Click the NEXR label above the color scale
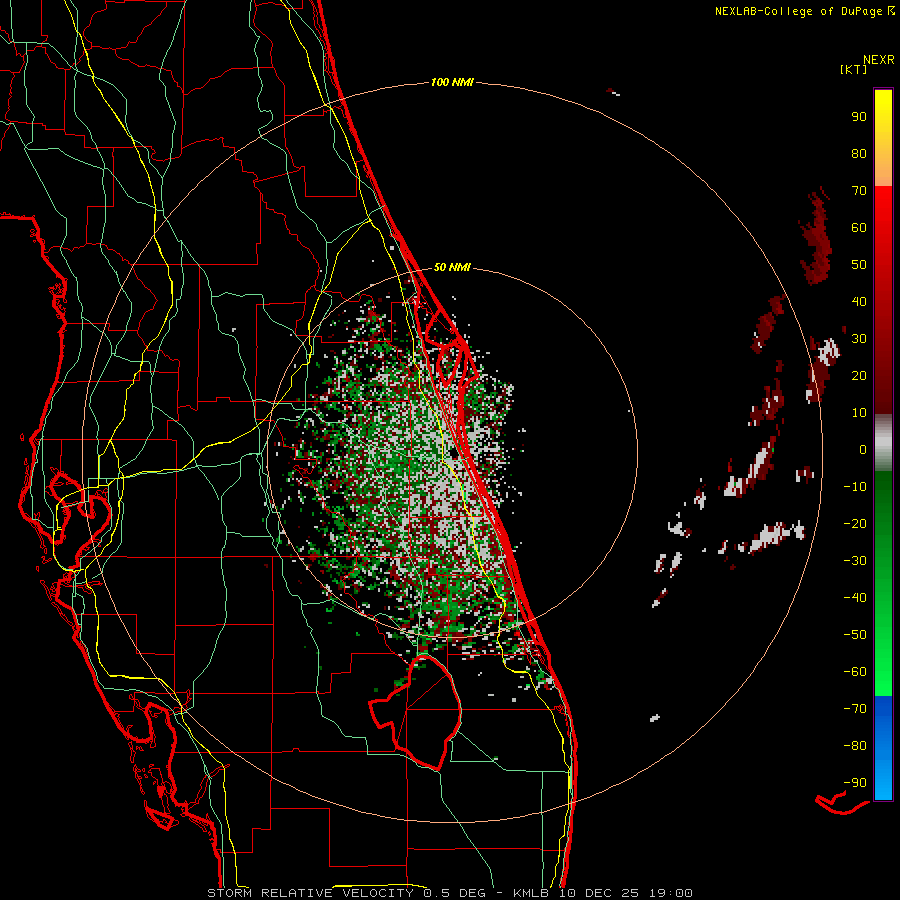900x900 pixels. [879, 60]
